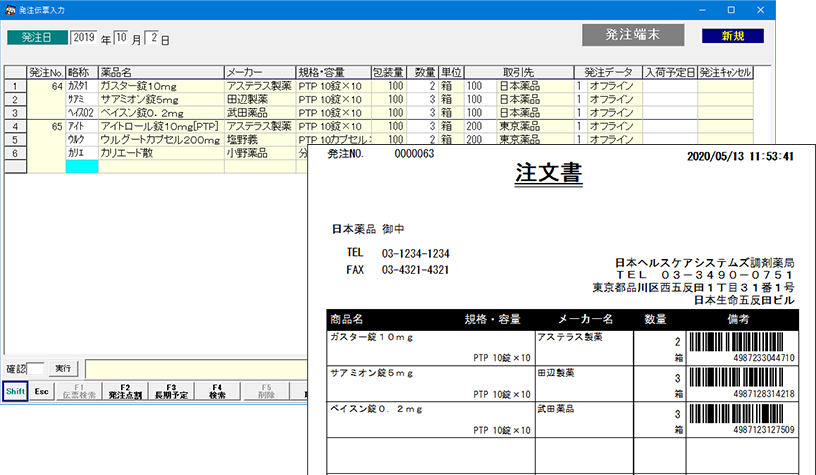Image resolution: width=816 pixels, height=475 pixels.
Task: Select row header 4 in order grid
Action: (x=15, y=126)
